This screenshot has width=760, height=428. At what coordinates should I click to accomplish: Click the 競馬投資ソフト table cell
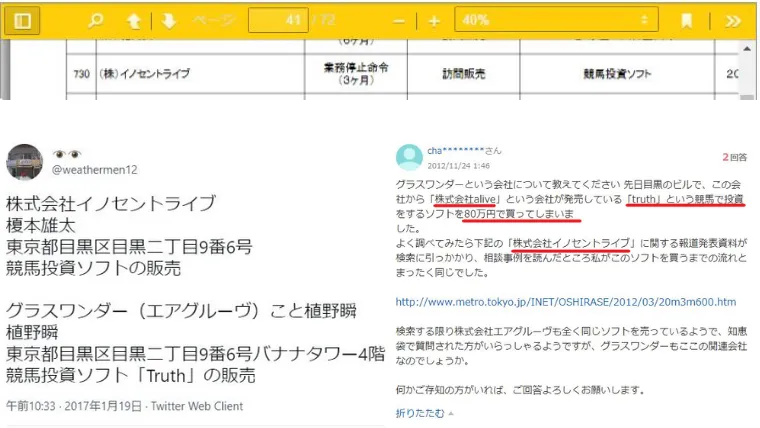pyautogui.click(x=617, y=74)
